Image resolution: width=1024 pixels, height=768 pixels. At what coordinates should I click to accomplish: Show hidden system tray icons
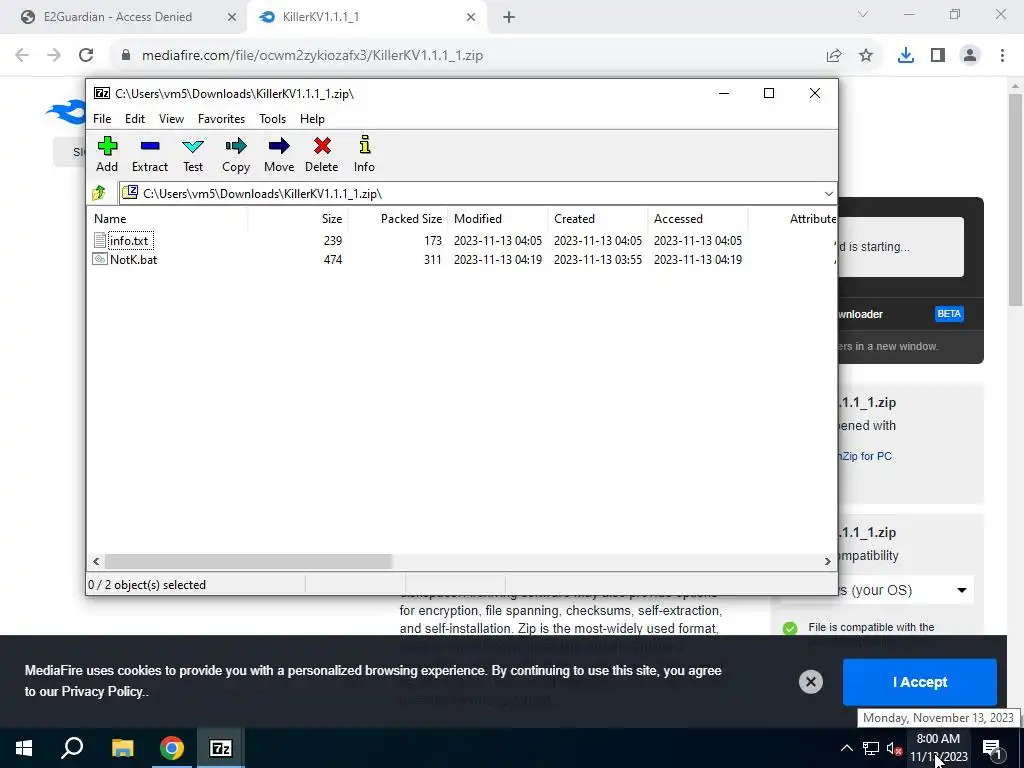coord(846,748)
